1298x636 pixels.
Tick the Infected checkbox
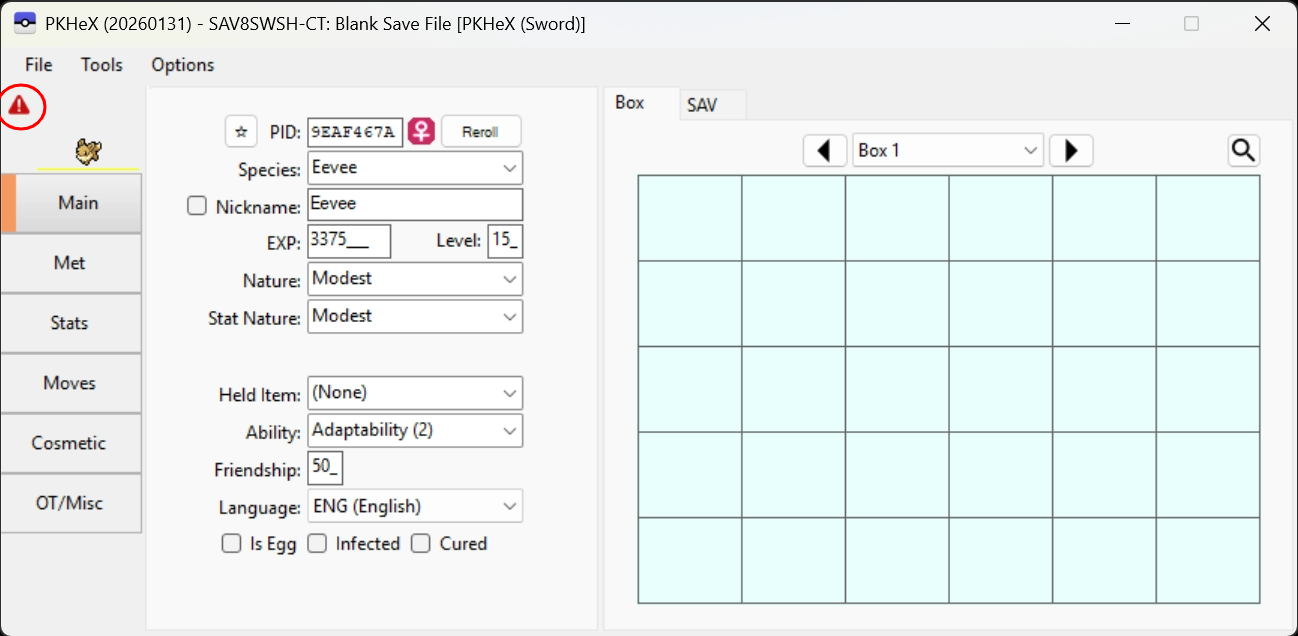[317, 544]
